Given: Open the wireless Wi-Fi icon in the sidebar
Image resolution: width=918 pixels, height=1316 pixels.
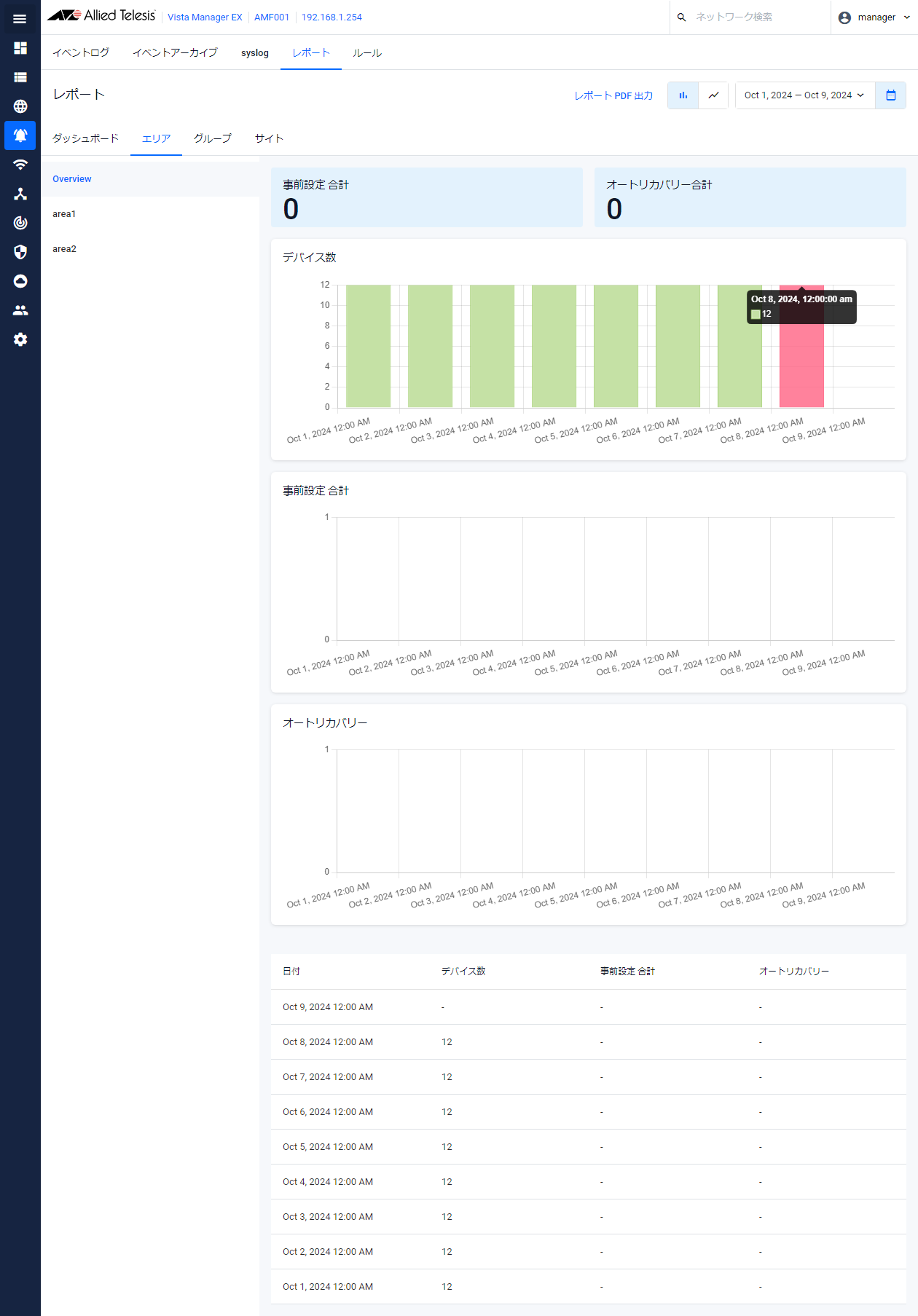Looking at the screenshot, I should coord(20,165).
